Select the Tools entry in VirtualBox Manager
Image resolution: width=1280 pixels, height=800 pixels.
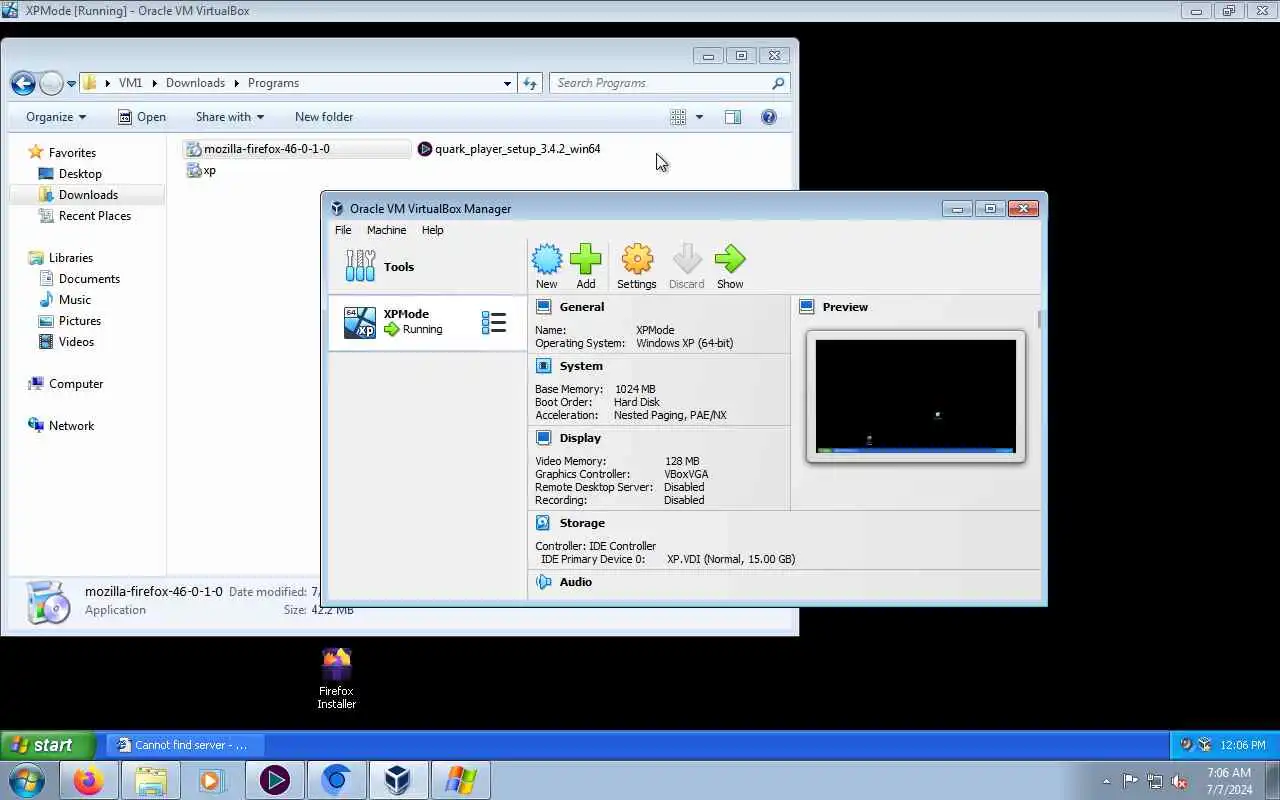[x=427, y=267]
